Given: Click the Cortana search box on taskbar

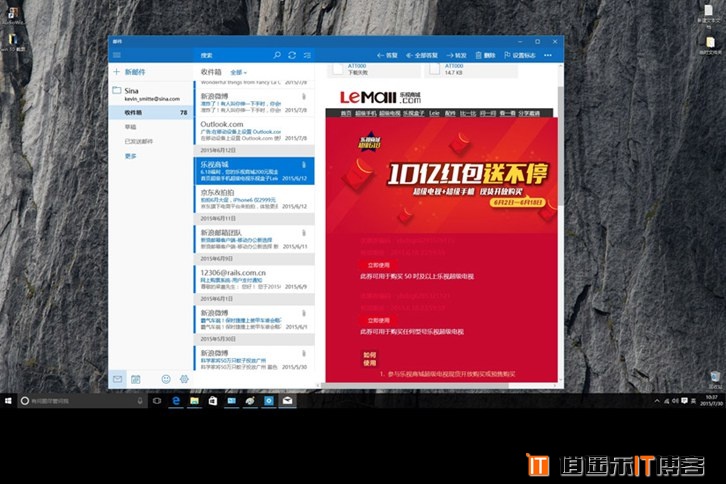Looking at the screenshot, I should click(82, 401).
